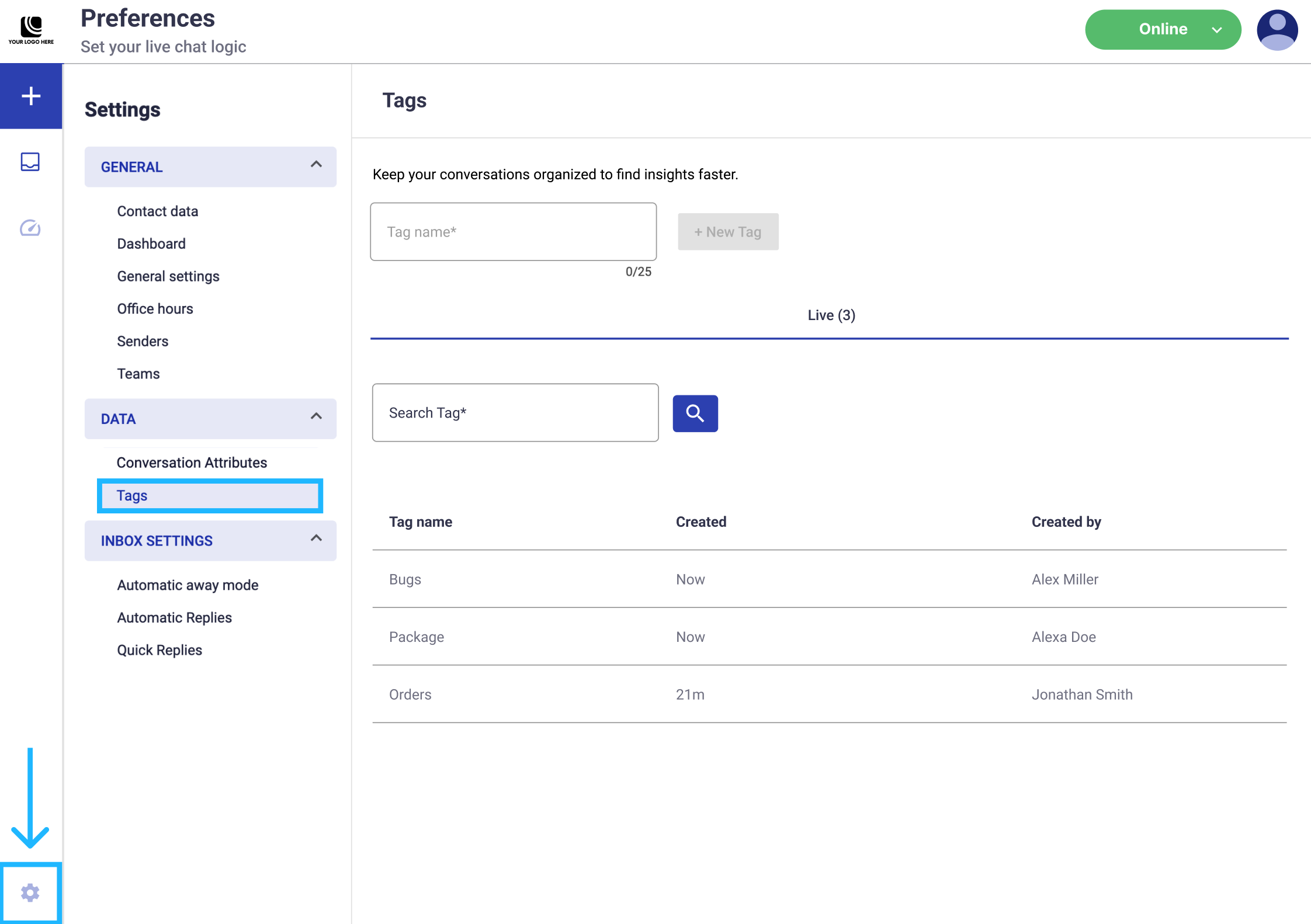Select Tags in settings menu

(210, 496)
